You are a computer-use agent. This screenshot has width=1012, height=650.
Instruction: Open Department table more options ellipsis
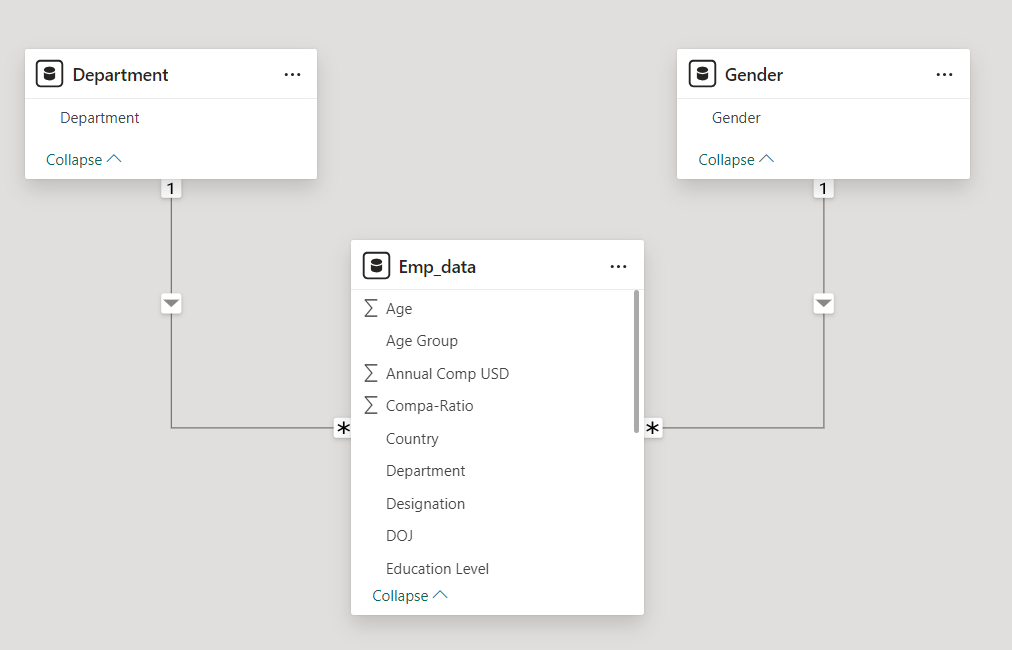point(292,75)
